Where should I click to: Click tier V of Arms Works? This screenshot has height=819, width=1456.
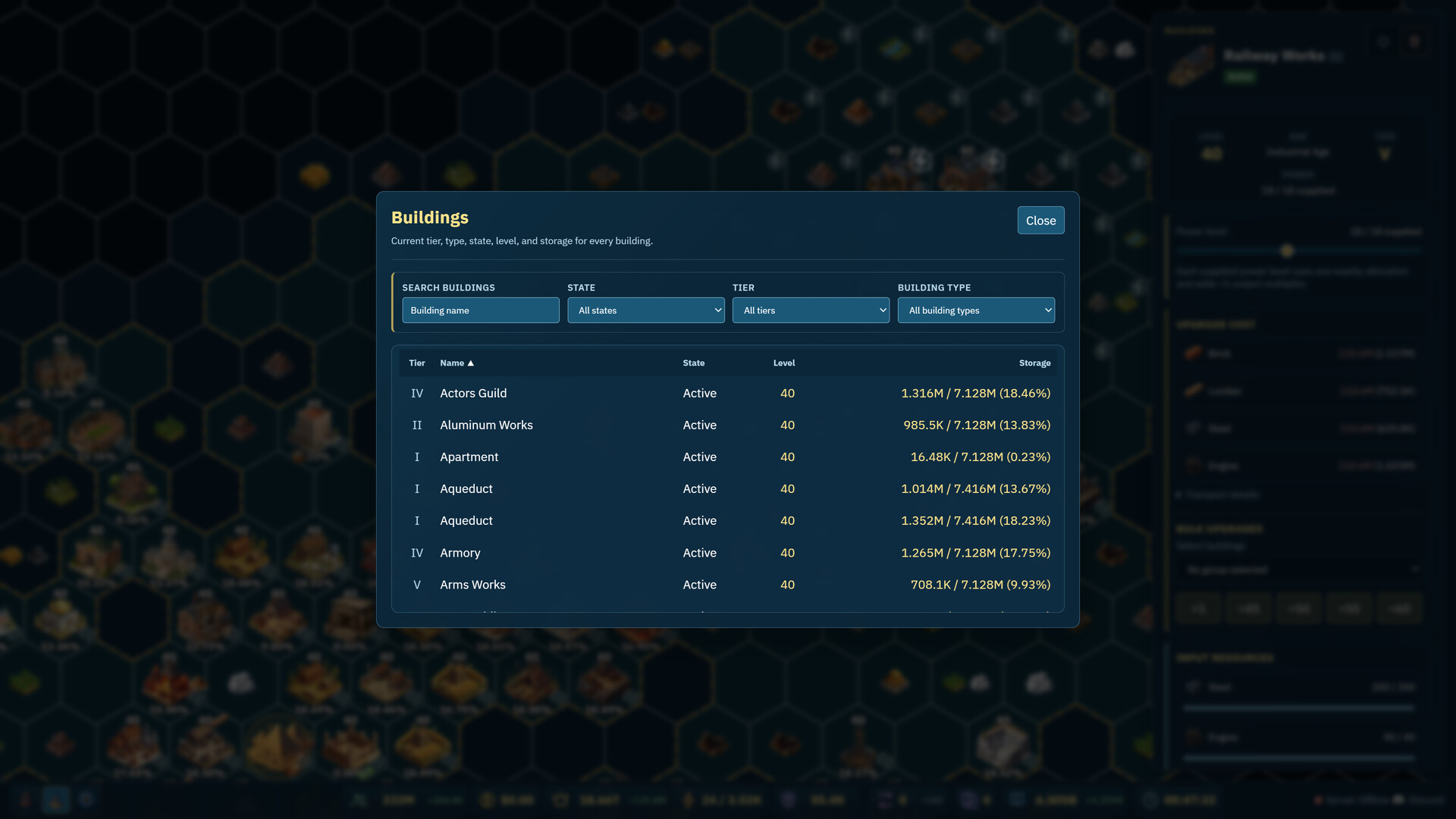coord(416,585)
